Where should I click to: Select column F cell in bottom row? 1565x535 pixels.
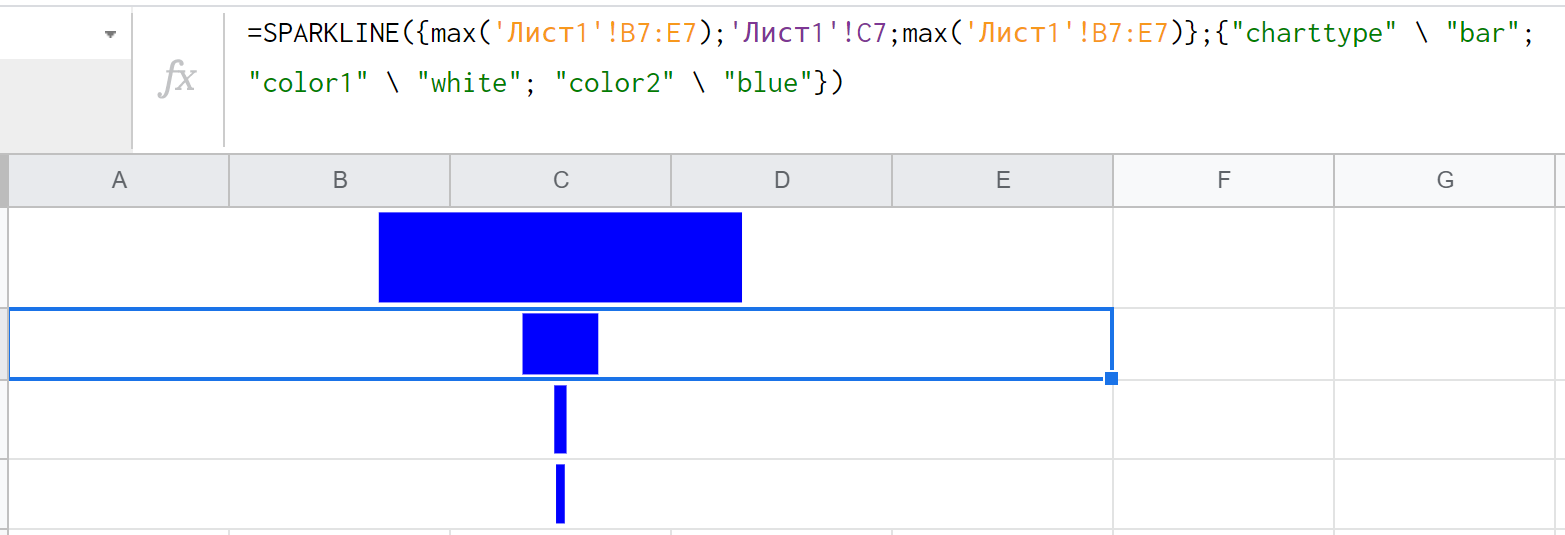coord(1224,493)
